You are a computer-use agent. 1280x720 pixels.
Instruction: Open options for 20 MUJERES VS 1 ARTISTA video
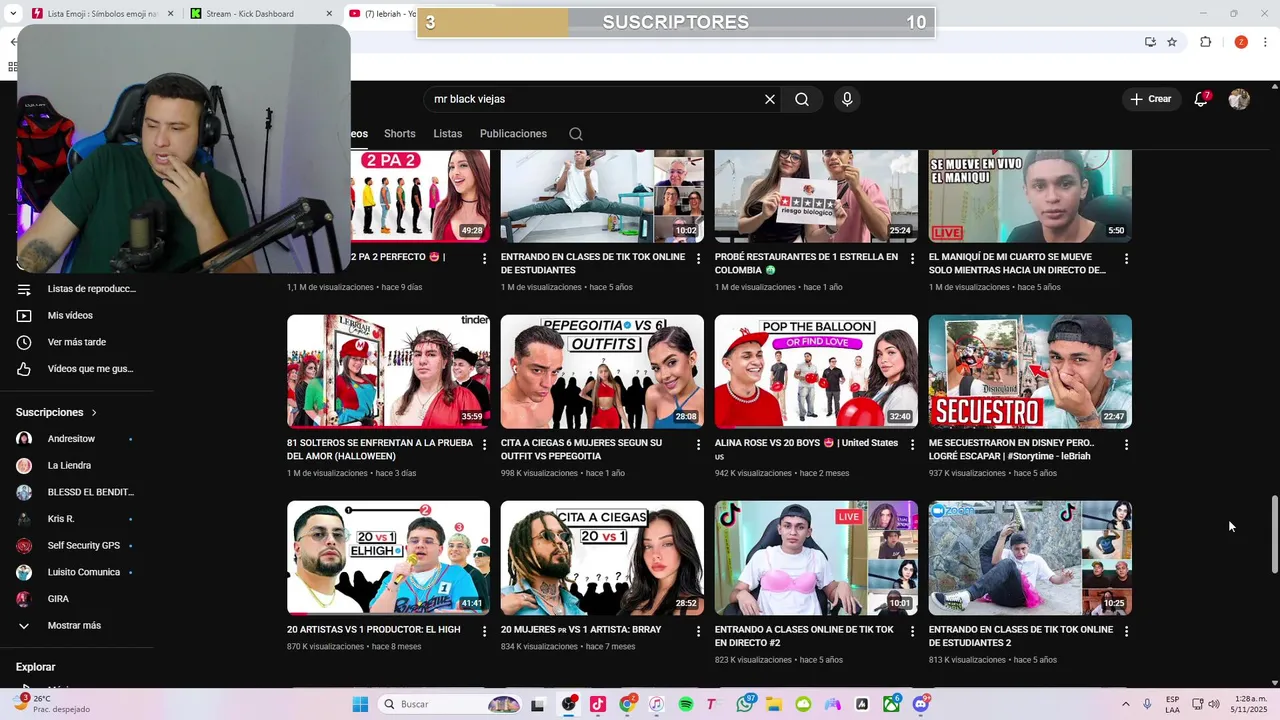tap(699, 631)
